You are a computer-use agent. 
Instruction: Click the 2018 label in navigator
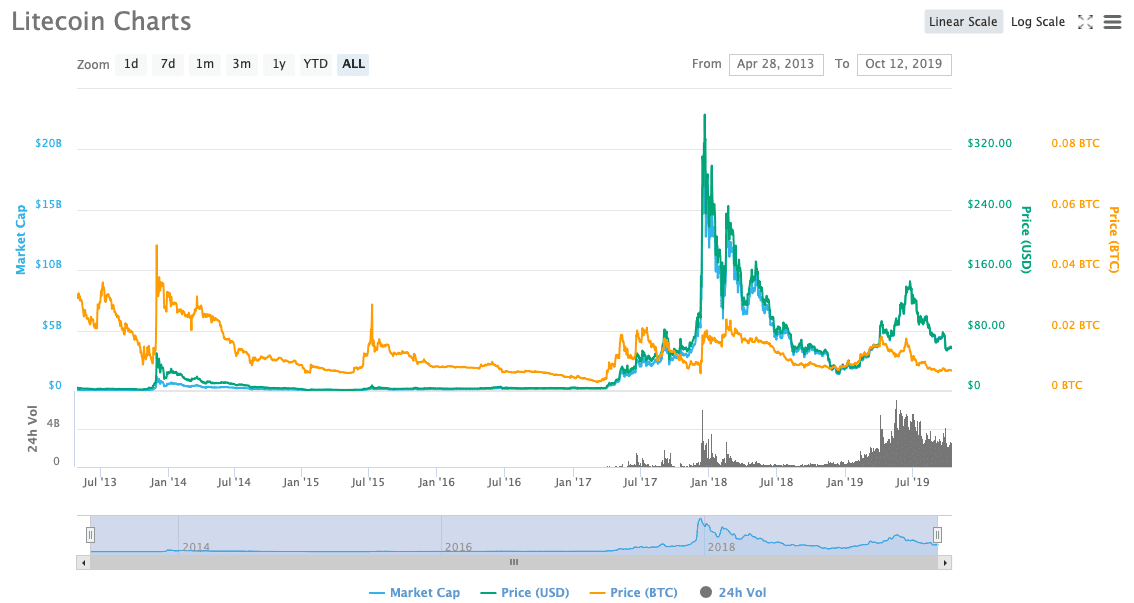click(x=721, y=547)
